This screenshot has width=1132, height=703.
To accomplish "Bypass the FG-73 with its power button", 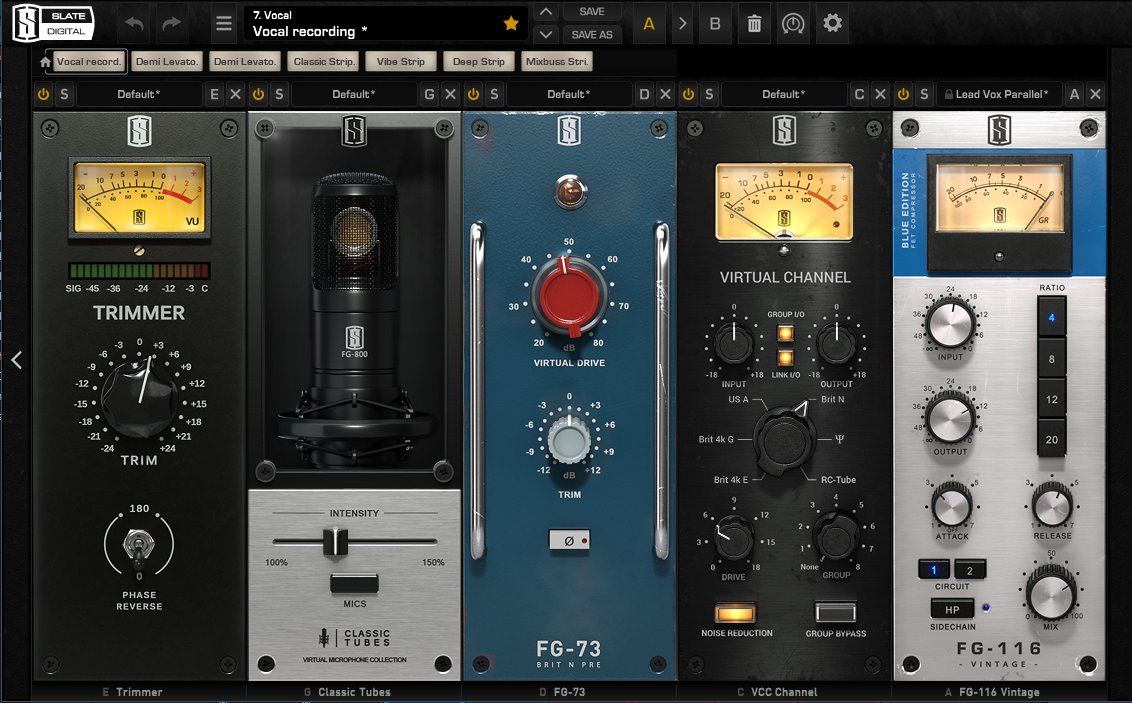I will tap(474, 94).
